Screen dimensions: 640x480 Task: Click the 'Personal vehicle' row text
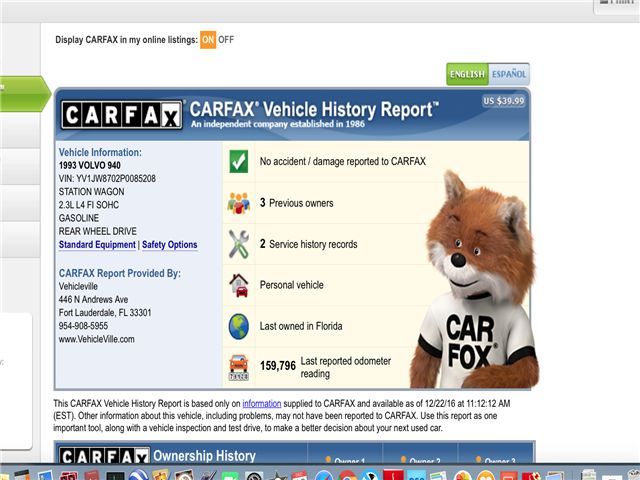pos(292,285)
